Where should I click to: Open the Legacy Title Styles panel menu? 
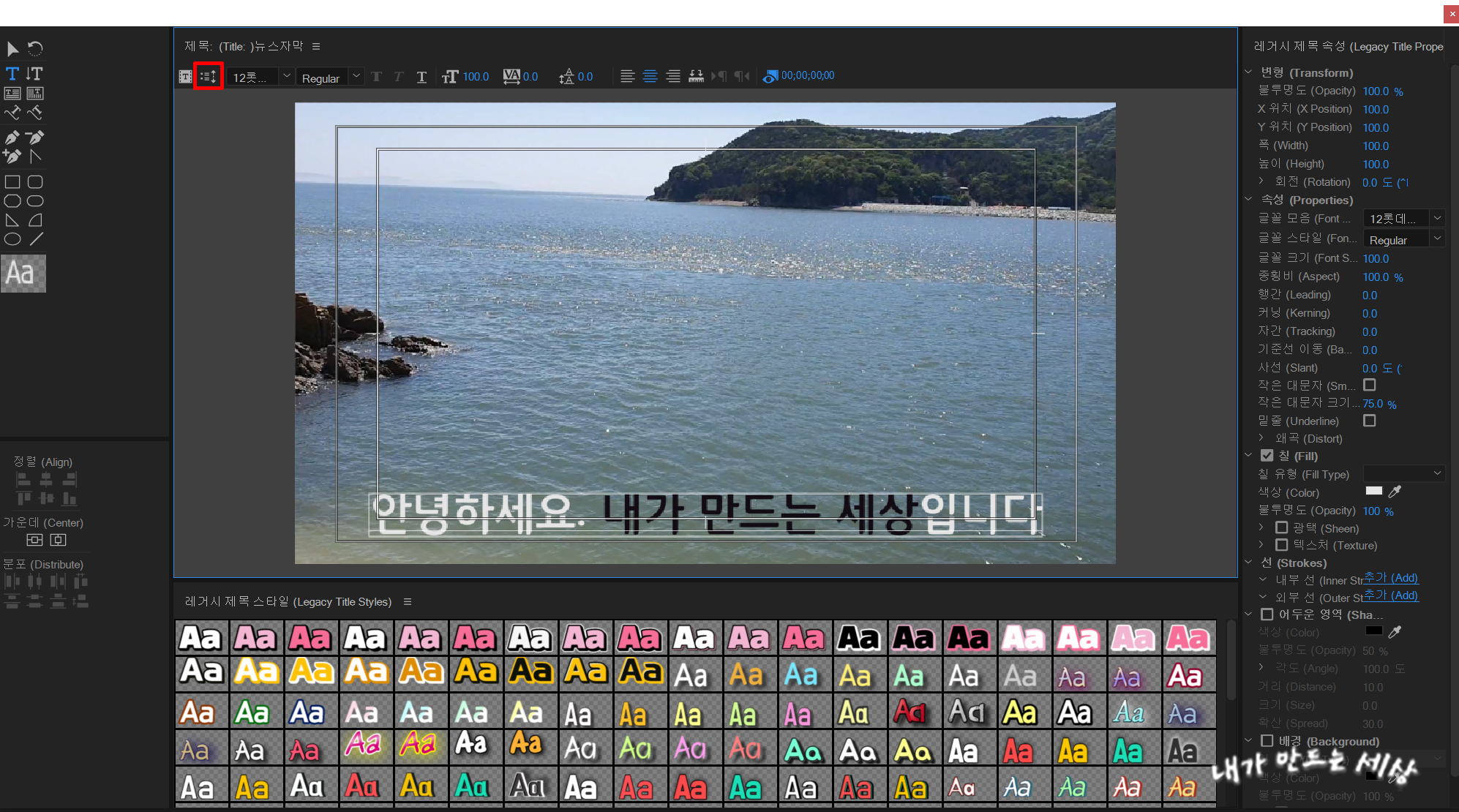click(x=408, y=601)
